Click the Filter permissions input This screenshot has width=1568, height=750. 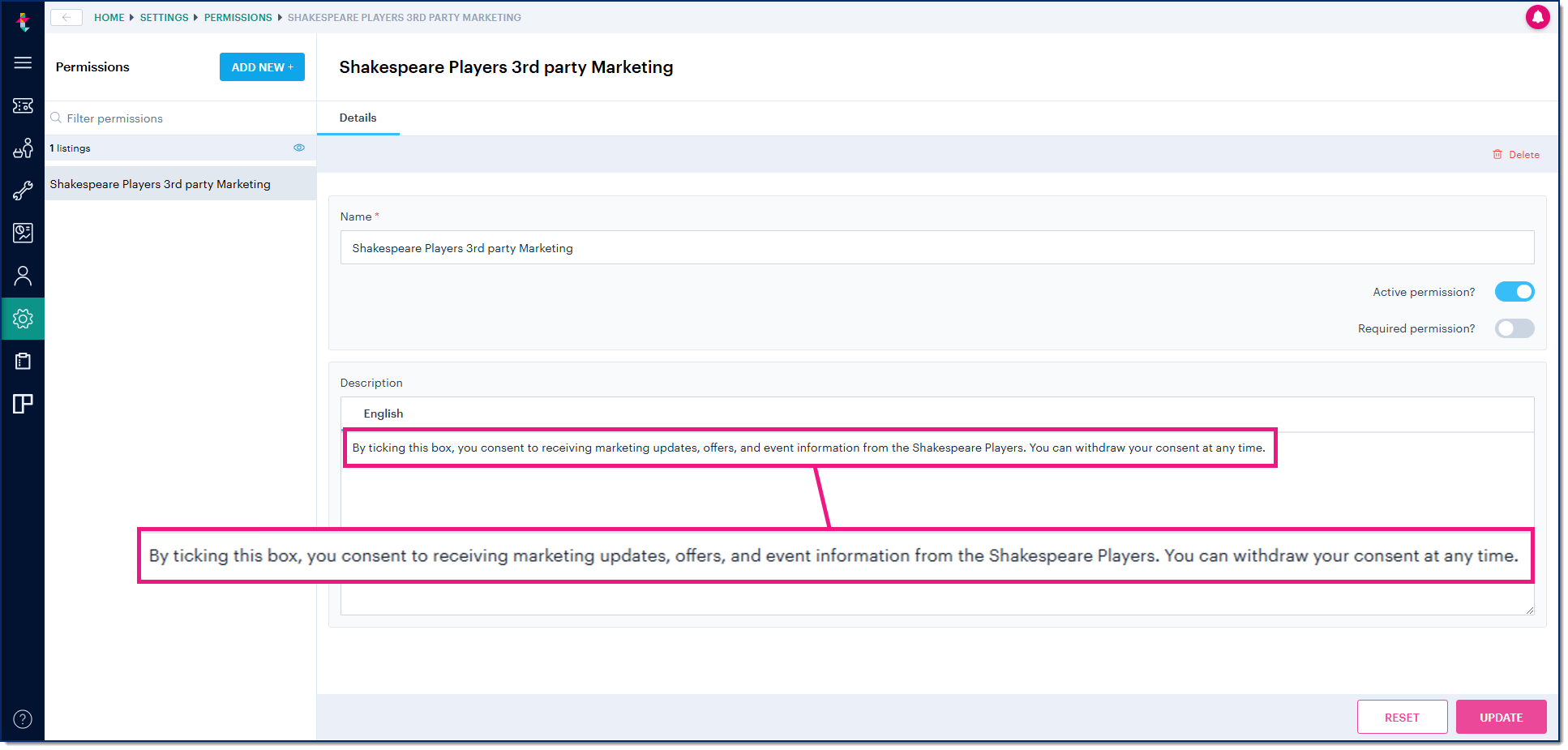pyautogui.click(x=180, y=118)
